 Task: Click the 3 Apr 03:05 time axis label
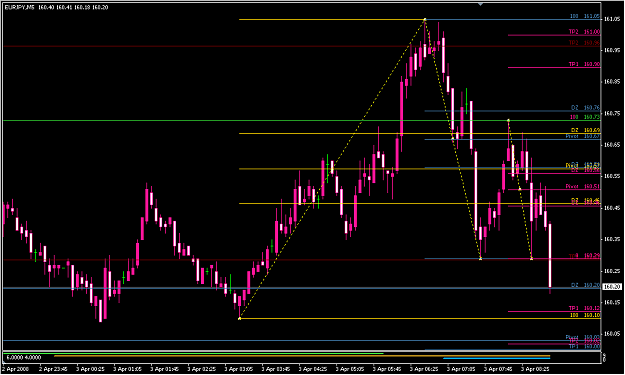[x=238, y=369]
